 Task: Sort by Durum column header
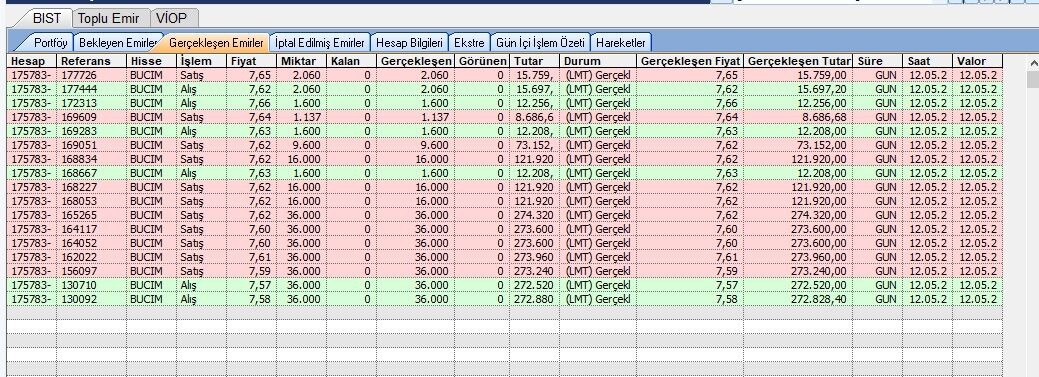point(598,61)
